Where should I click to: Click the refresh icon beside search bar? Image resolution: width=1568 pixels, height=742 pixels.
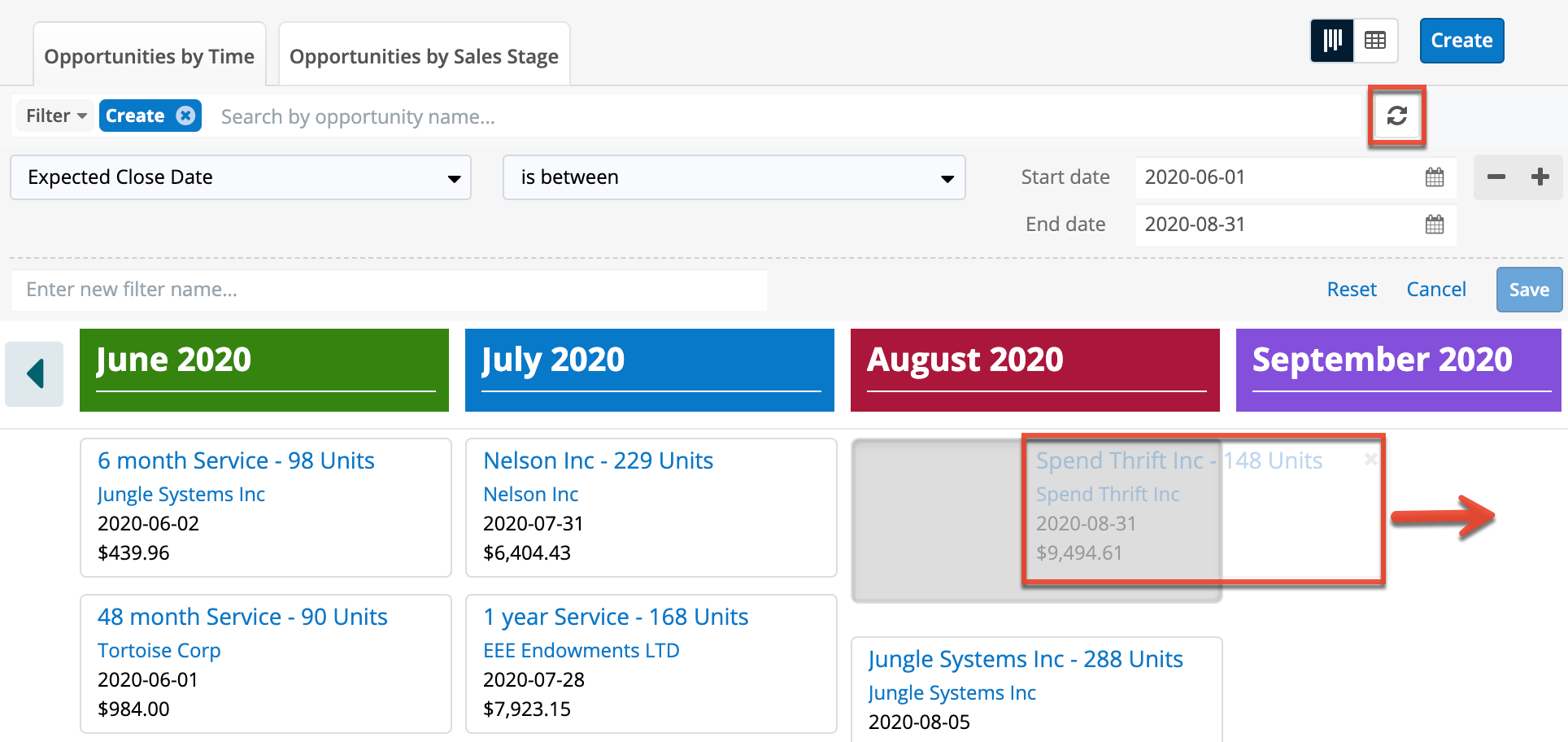click(x=1396, y=116)
